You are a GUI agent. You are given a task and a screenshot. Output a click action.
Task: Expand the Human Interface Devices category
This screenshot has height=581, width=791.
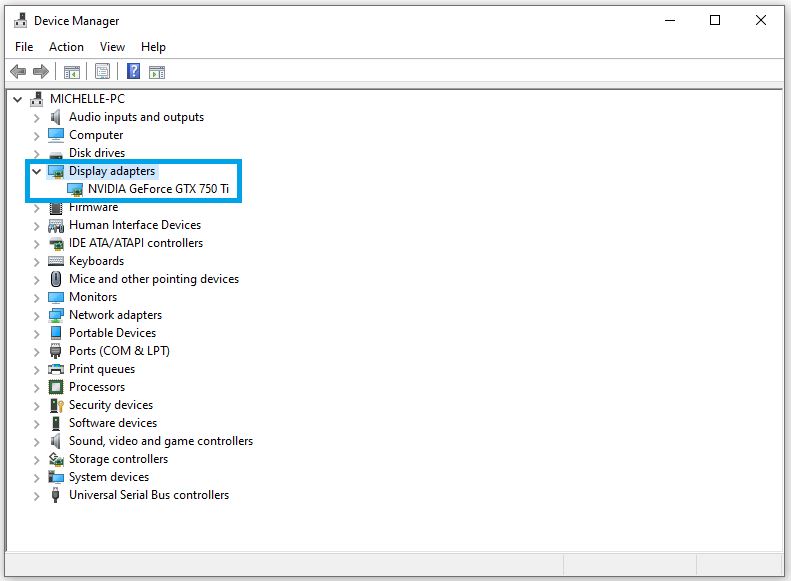[x=36, y=226]
